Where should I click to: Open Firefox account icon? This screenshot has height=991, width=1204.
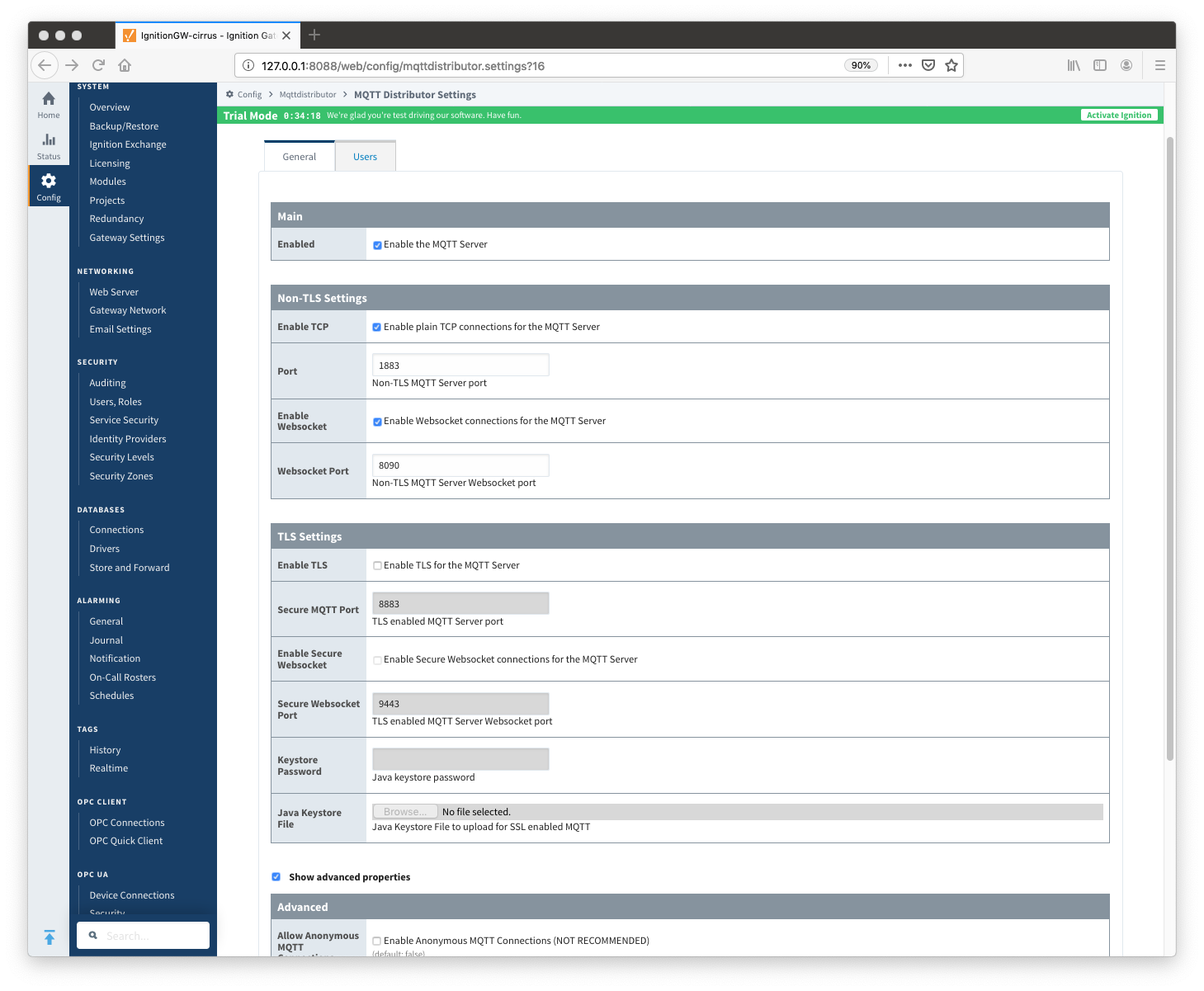point(1126,65)
